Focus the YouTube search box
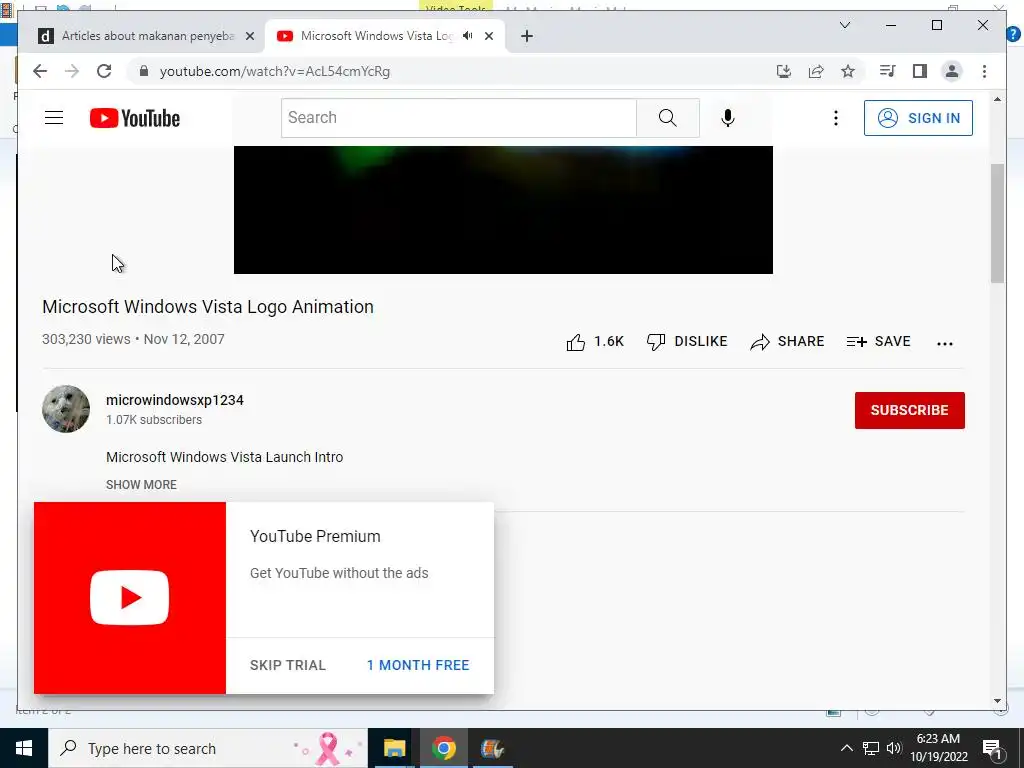Screen dimensions: 1024x768 (458, 118)
